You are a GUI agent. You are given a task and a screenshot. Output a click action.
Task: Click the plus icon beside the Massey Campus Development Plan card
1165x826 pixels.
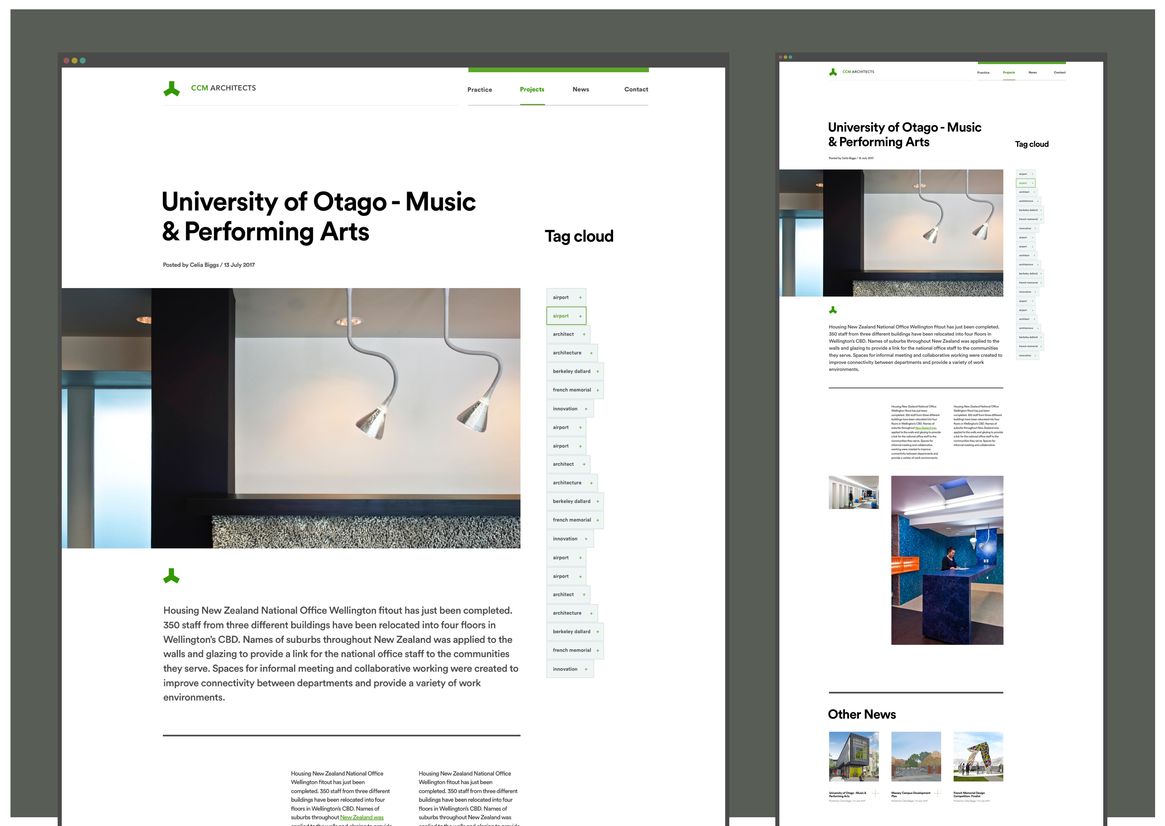tap(937, 793)
